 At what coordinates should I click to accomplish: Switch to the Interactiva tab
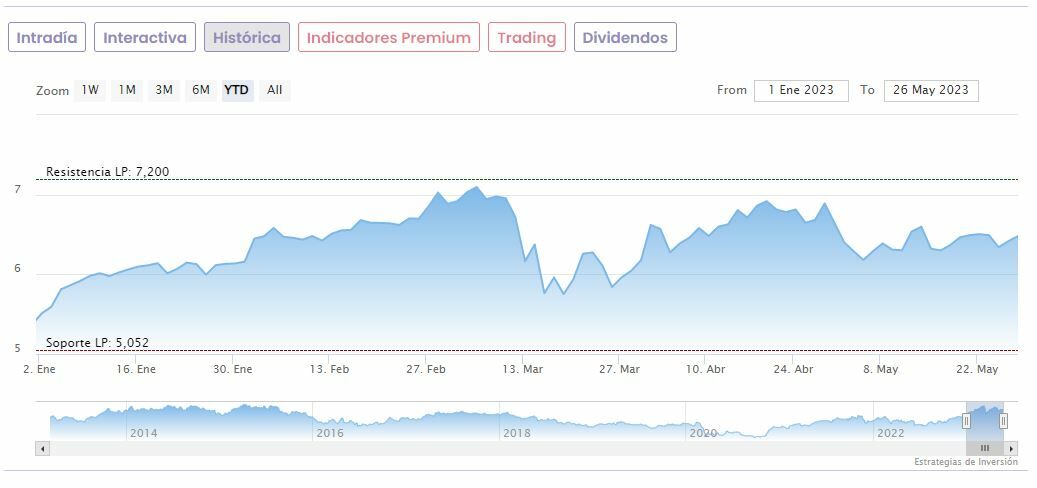click(145, 38)
